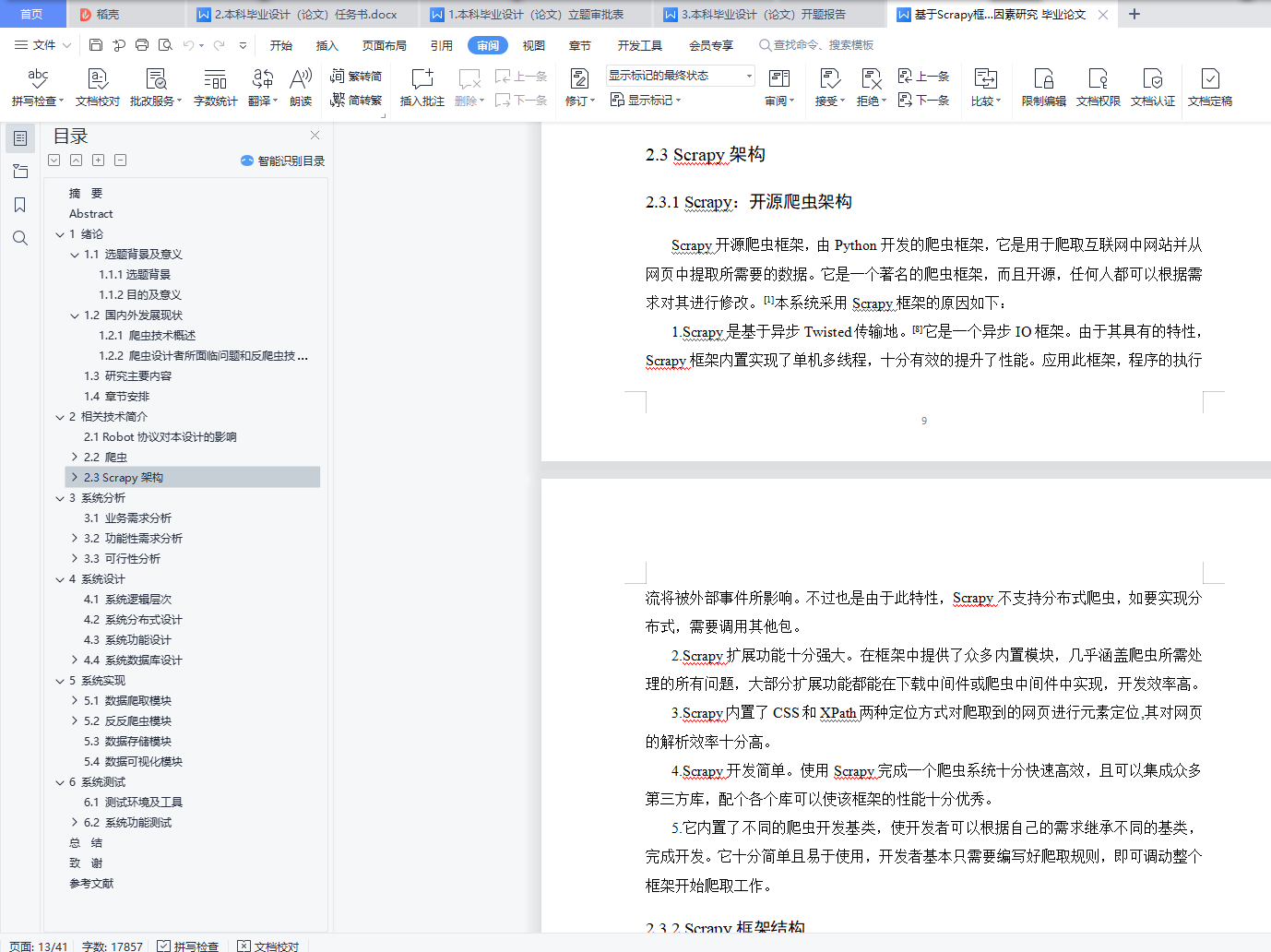Screen dimensions: 1271x952
Task: Open the document proofreading tool
Action: pyautogui.click(x=98, y=88)
